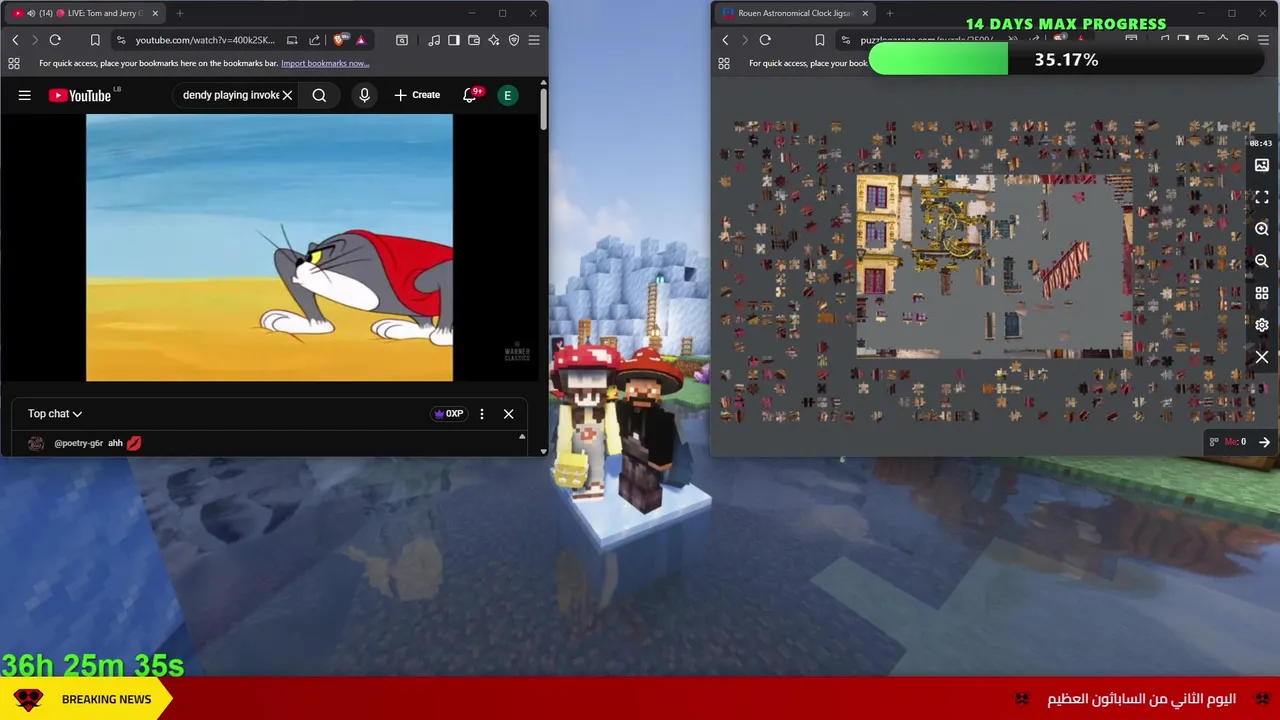Arrange puzzle pieces grid icon

(1262, 293)
